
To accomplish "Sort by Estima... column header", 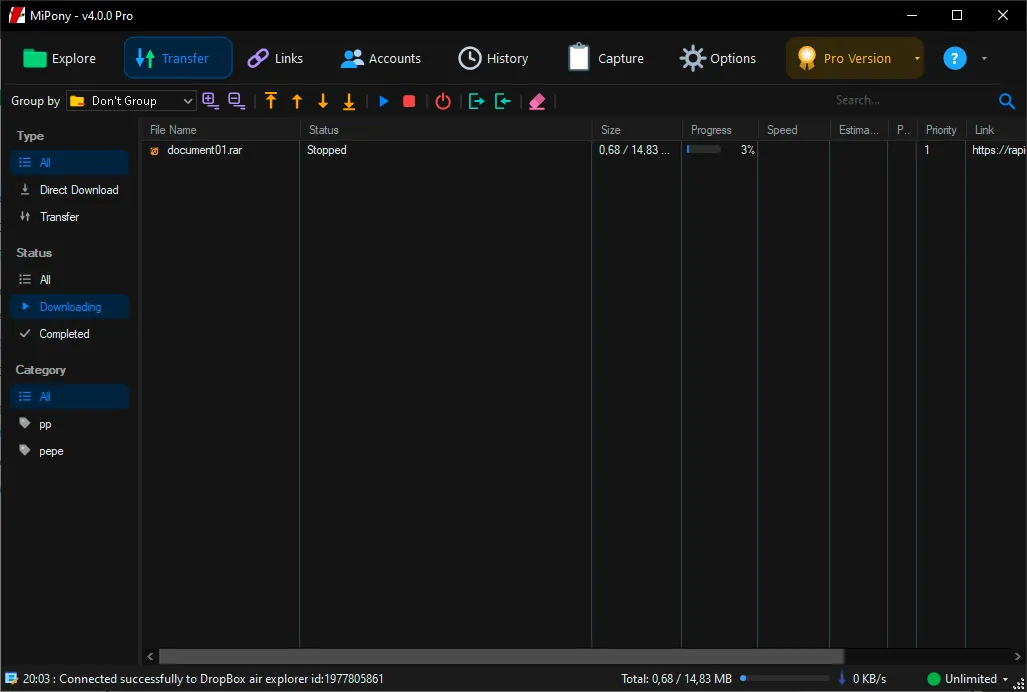I will click(859, 130).
